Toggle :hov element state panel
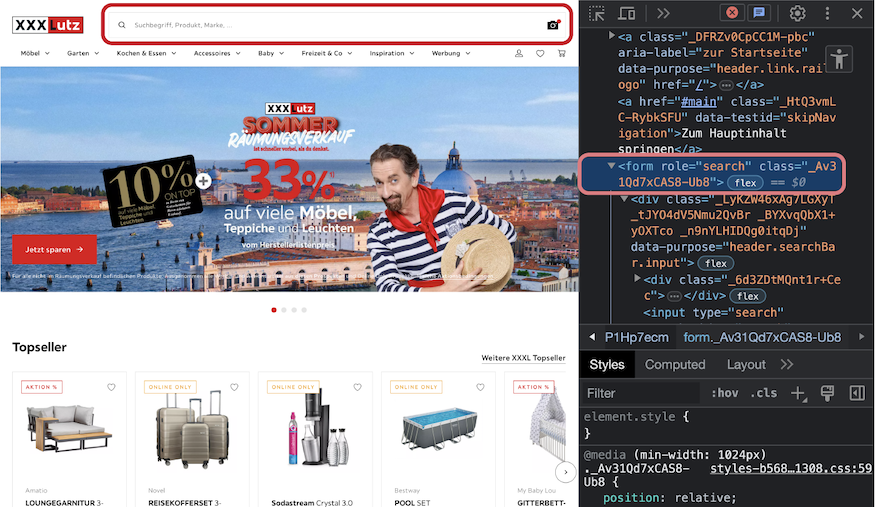875x507 pixels. tap(724, 393)
